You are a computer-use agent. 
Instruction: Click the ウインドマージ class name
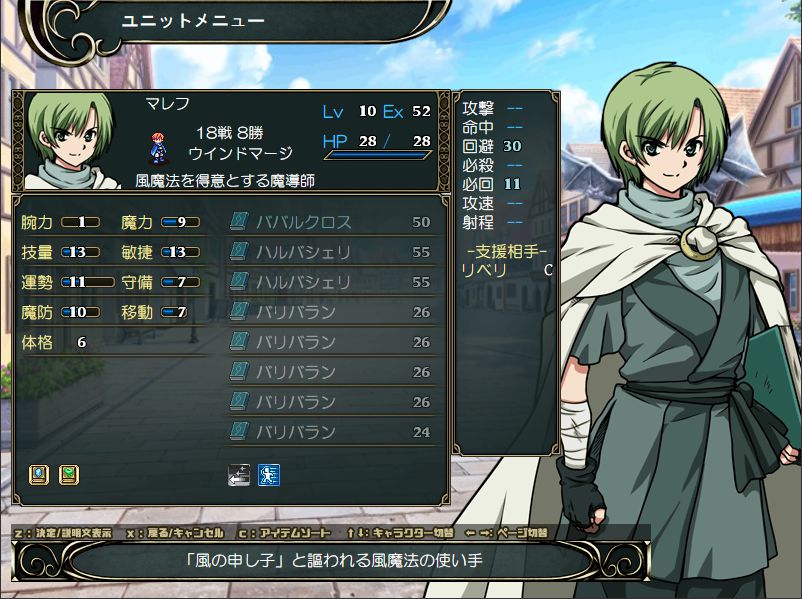pyautogui.click(x=240, y=153)
